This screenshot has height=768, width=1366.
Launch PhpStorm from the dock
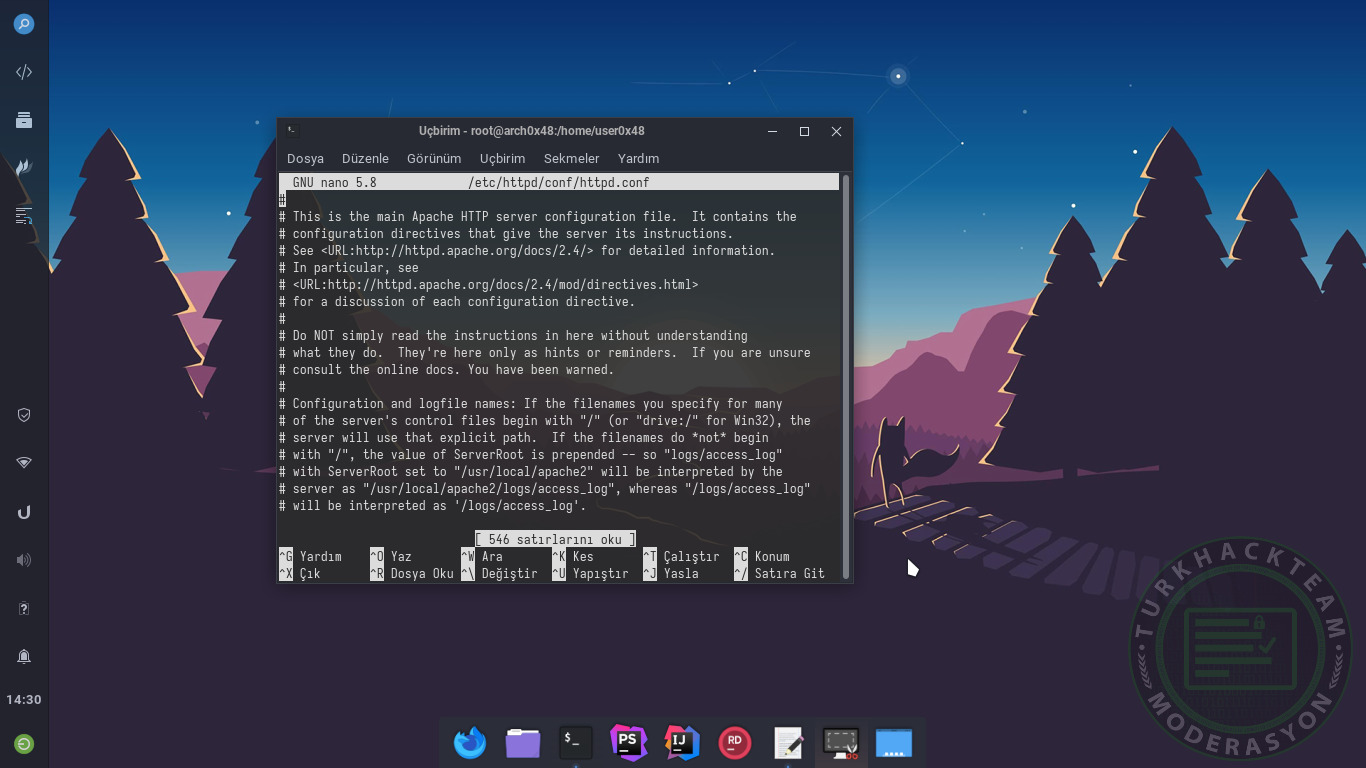coord(629,742)
